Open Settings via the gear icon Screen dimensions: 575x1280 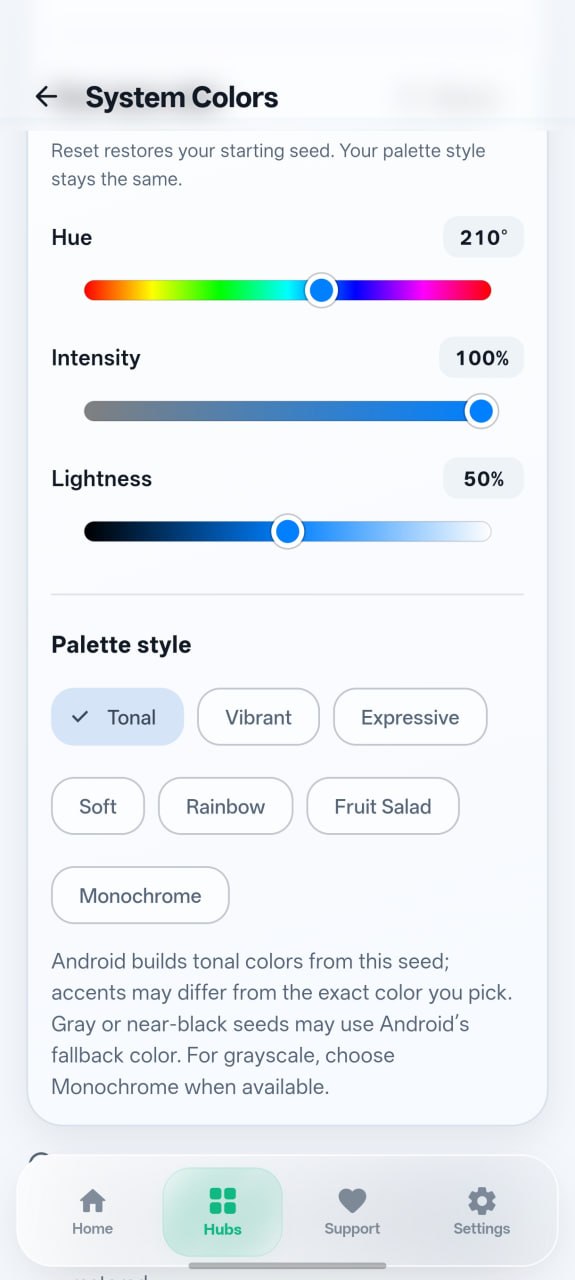pos(481,1200)
